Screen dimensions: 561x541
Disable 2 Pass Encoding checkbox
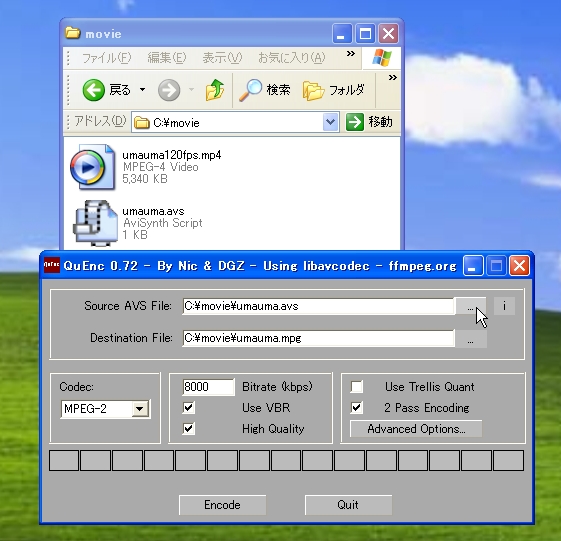(357, 408)
